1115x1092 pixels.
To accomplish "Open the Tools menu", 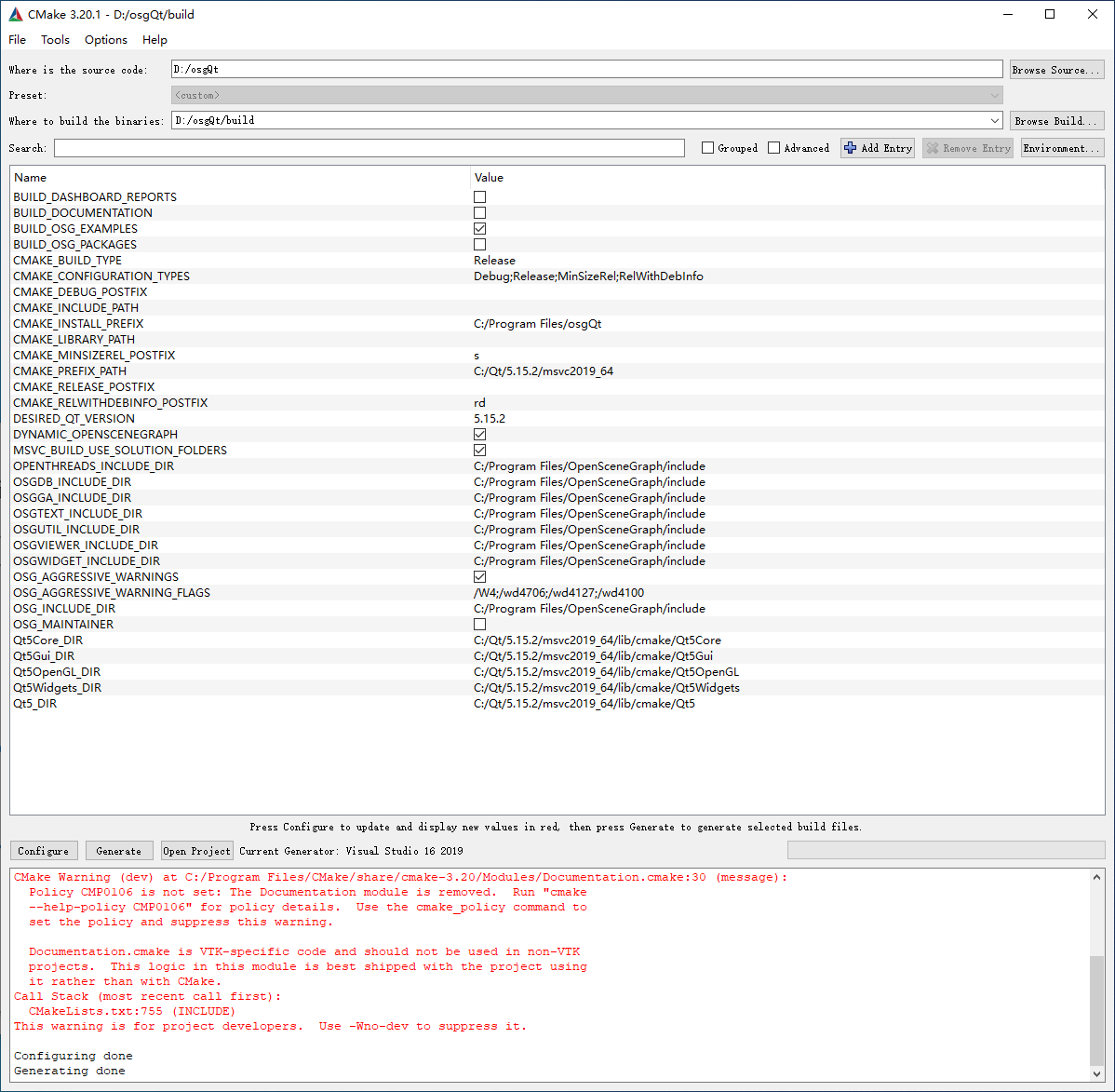I will 55,39.
